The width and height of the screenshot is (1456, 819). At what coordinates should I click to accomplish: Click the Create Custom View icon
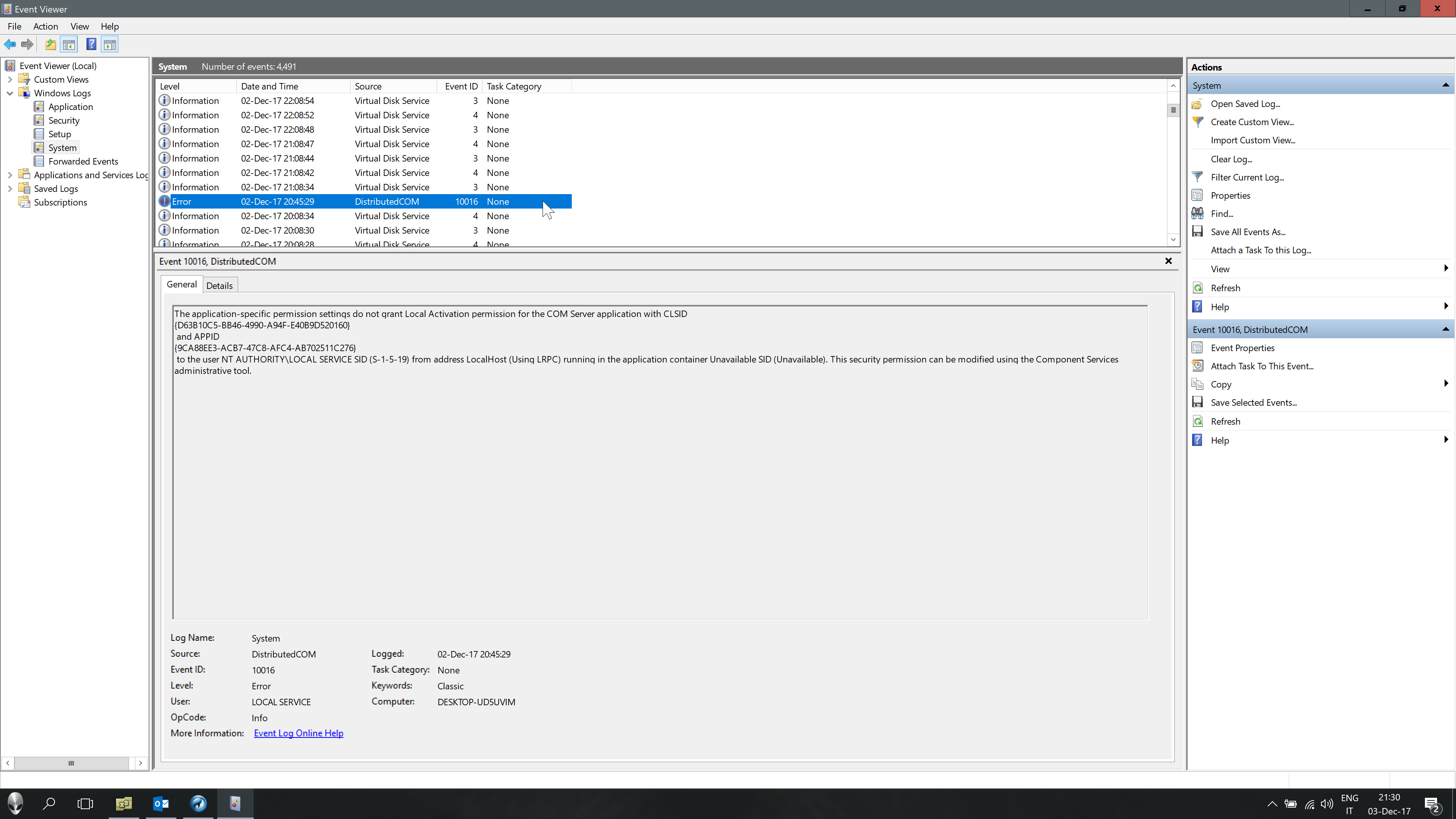1197,122
